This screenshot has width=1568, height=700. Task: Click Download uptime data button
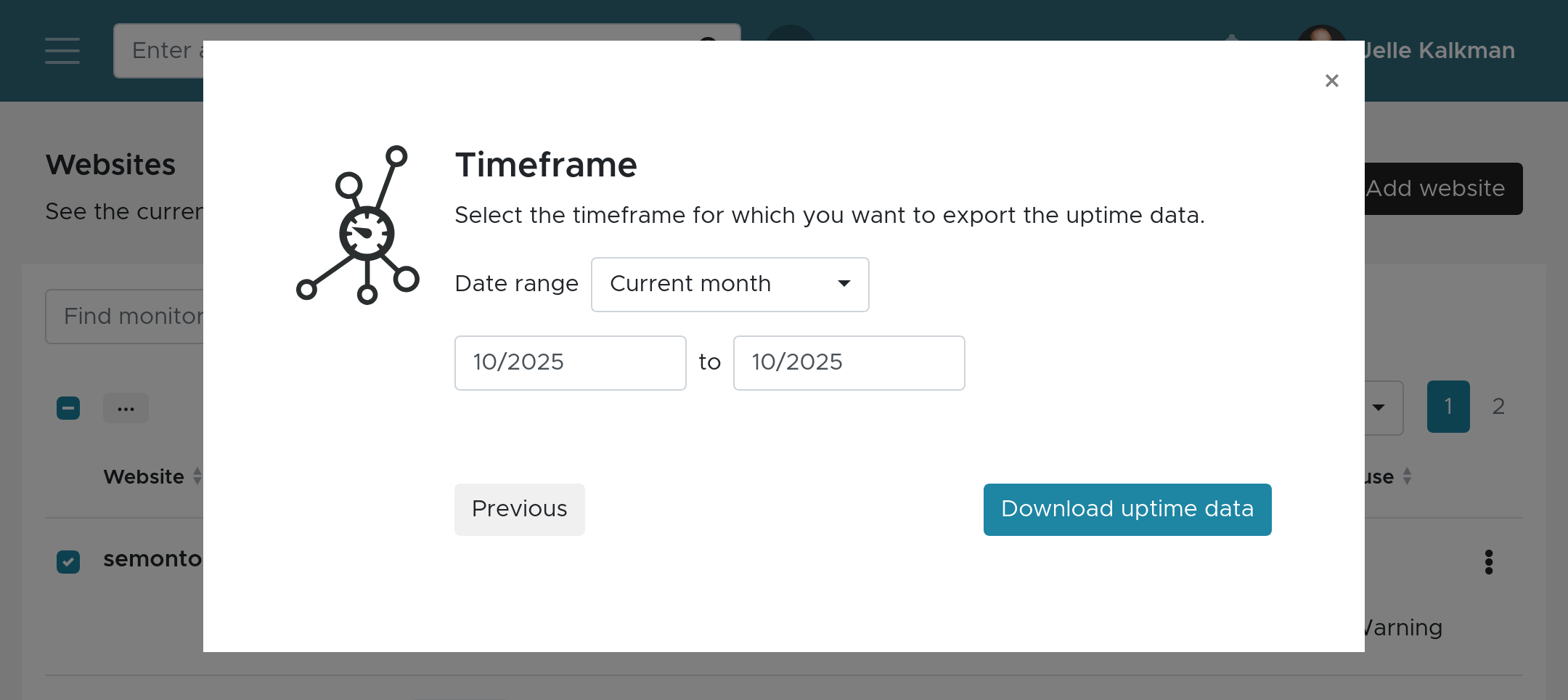pyautogui.click(x=1127, y=509)
